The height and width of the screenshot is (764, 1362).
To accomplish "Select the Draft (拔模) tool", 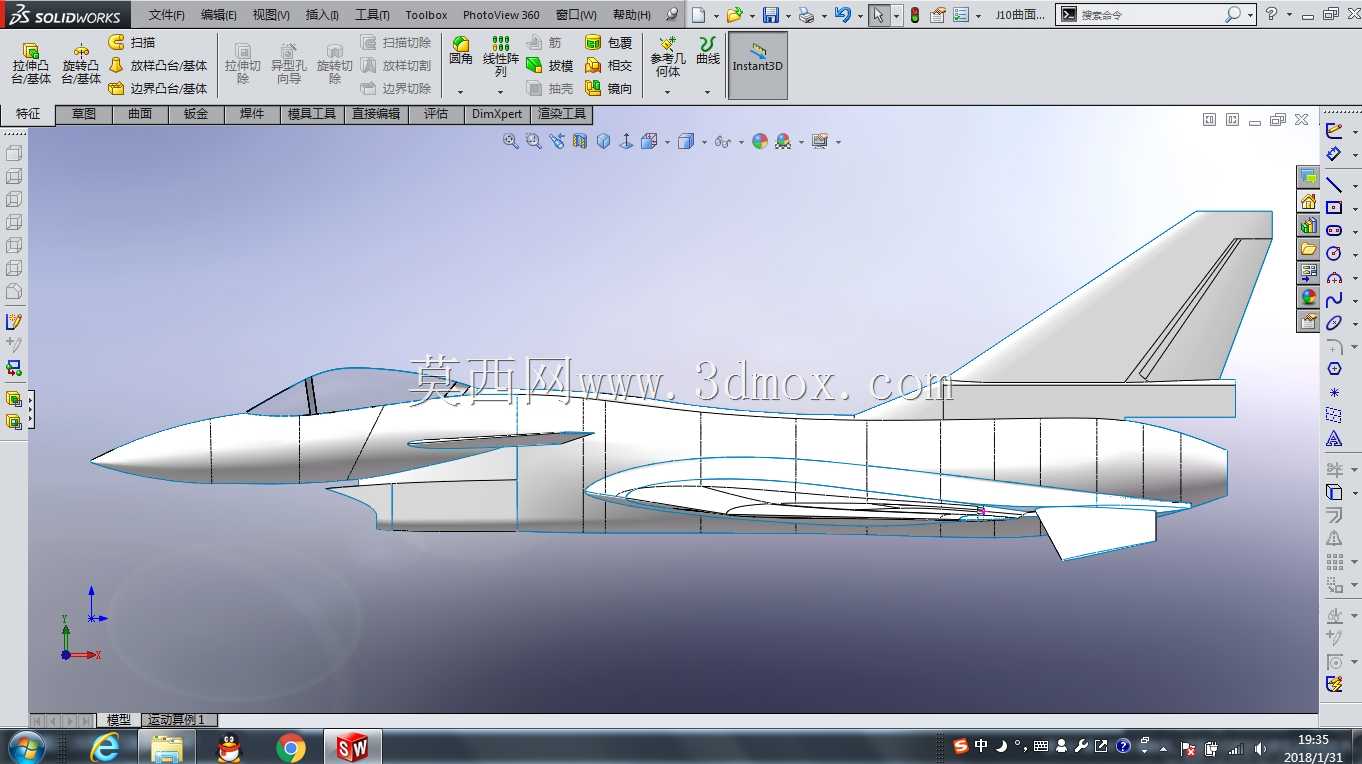I will 550,65.
